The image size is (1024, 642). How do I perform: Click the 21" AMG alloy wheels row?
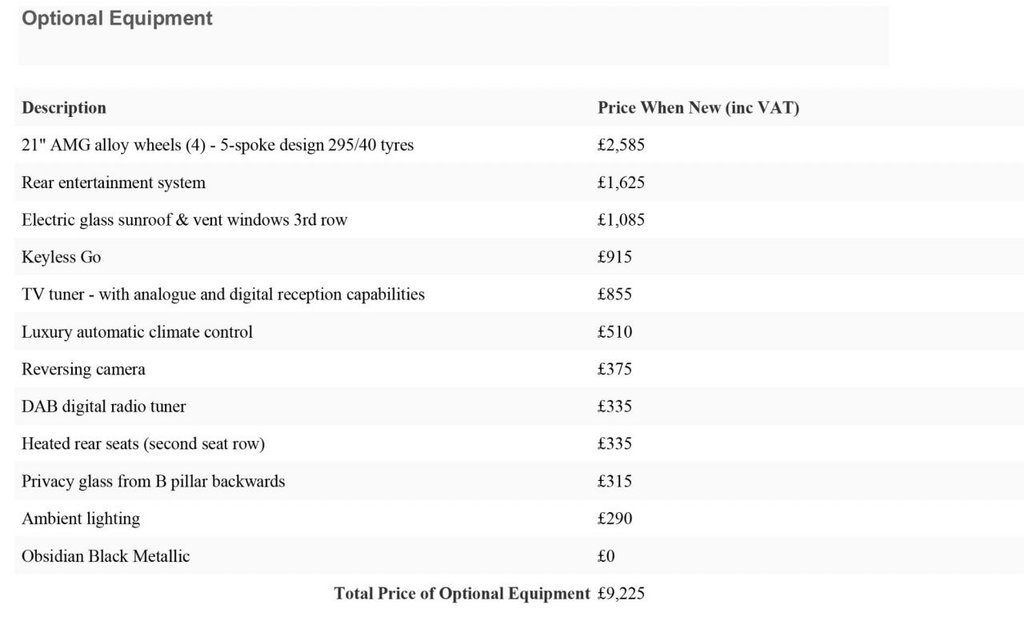click(x=519, y=145)
